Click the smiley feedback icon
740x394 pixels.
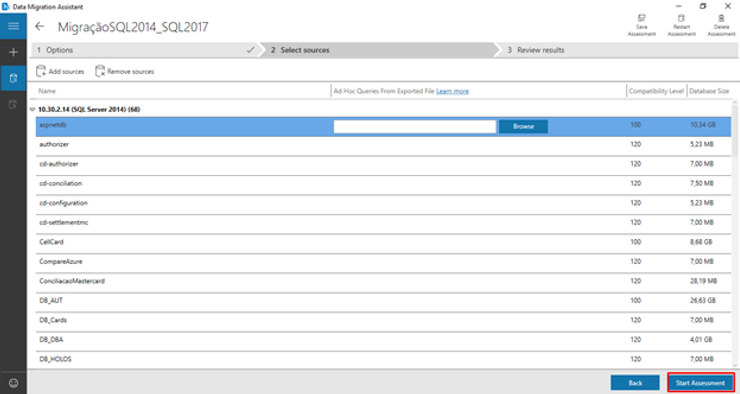point(13,383)
